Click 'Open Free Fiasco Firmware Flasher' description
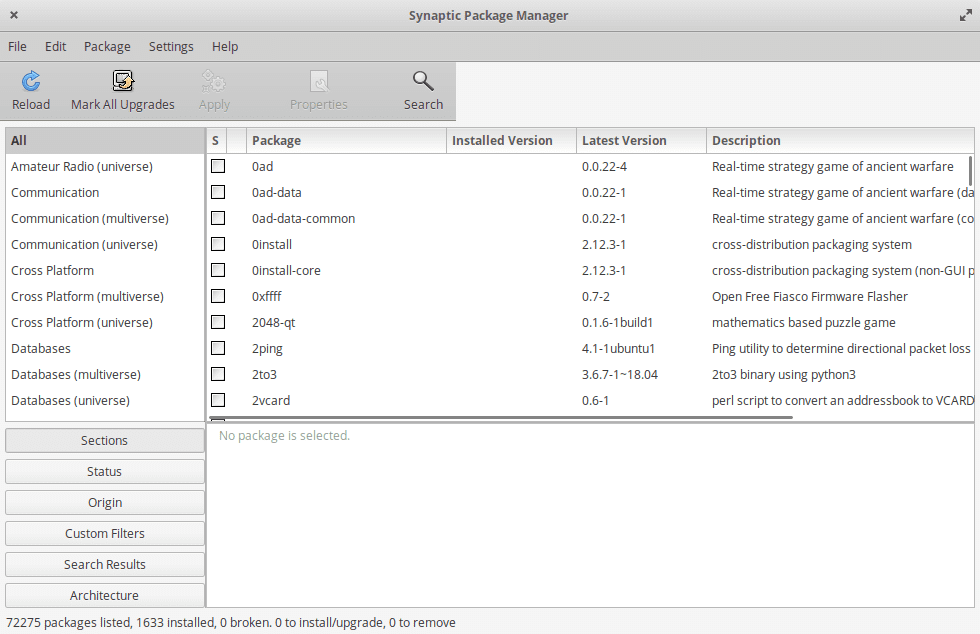 point(809,296)
